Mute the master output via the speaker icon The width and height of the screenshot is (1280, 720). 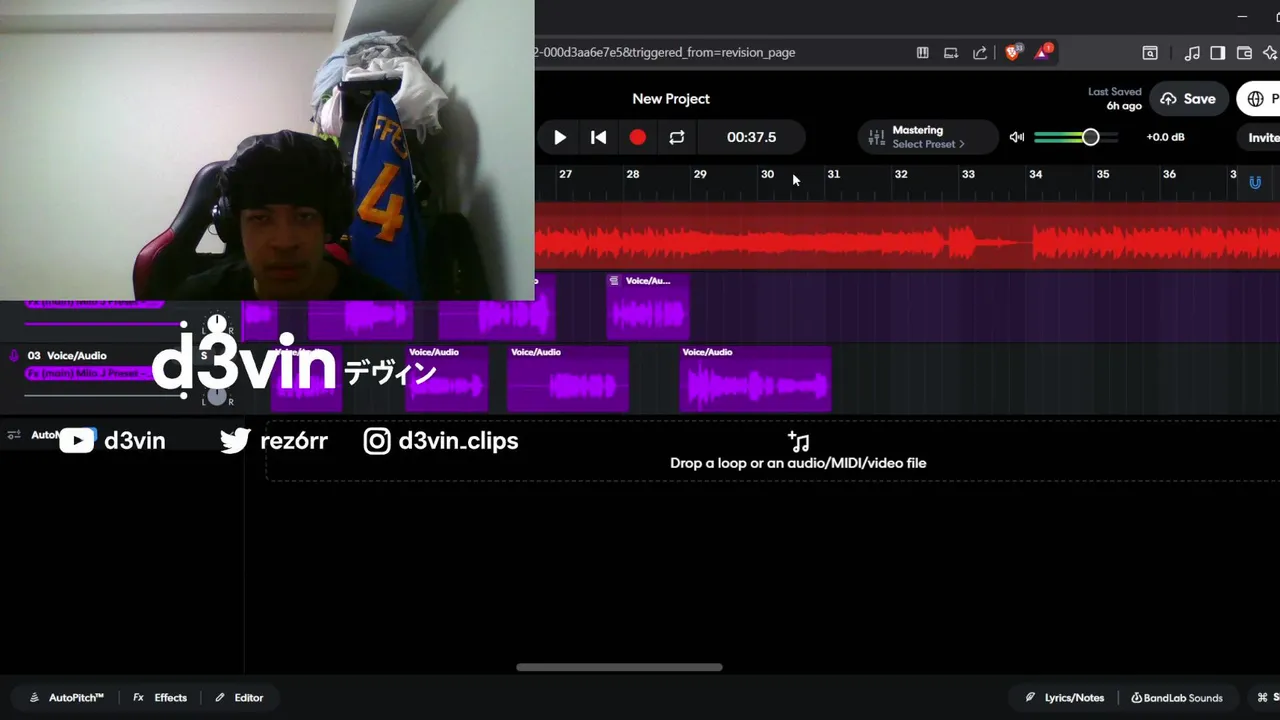tap(1017, 137)
